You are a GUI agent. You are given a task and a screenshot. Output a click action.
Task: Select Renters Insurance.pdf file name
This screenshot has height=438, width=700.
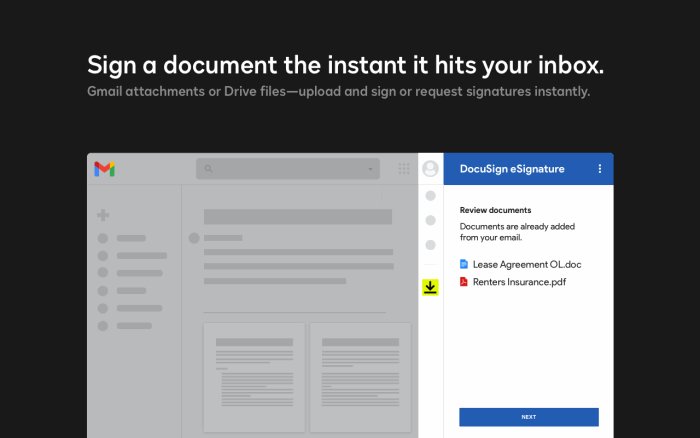[x=519, y=282]
